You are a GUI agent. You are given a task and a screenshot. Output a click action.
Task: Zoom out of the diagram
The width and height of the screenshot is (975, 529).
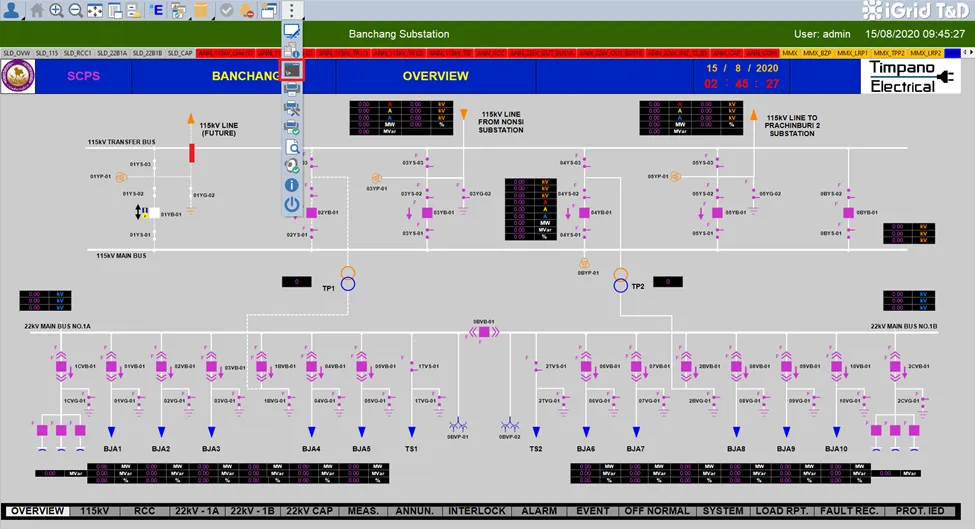pyautogui.click(x=76, y=10)
